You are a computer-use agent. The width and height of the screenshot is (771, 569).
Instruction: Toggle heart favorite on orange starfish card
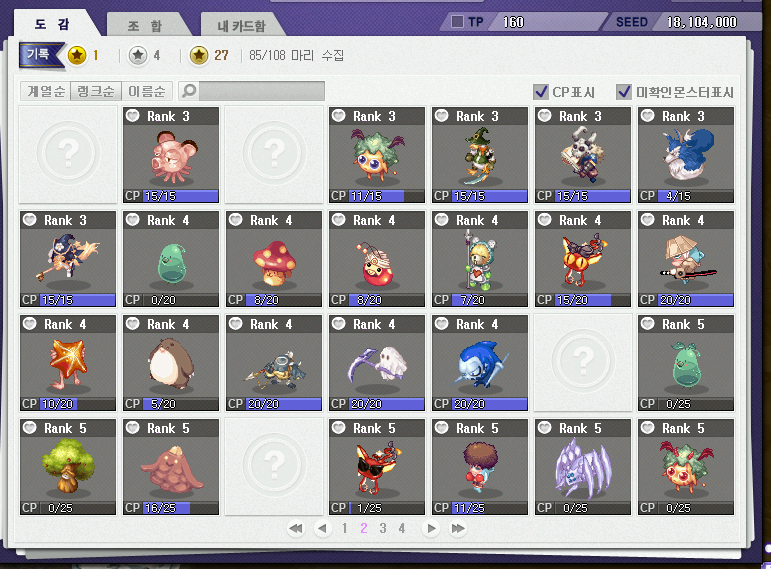[30, 324]
